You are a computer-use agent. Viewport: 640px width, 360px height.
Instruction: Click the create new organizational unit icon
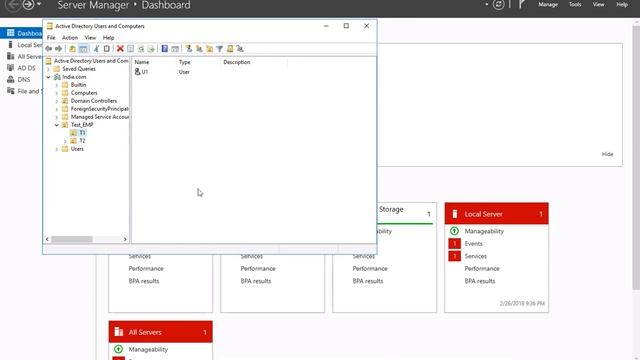[209, 49]
